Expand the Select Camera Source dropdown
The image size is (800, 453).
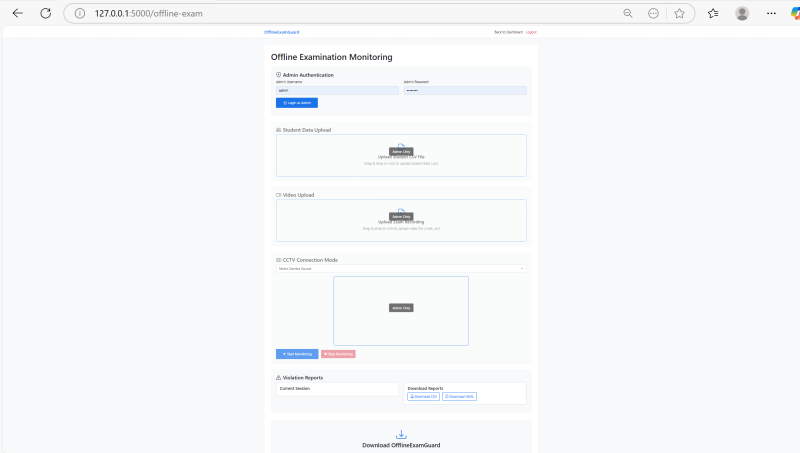[400, 268]
